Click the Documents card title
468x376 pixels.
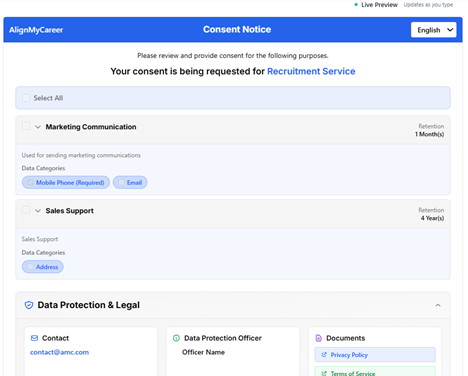tap(345, 338)
